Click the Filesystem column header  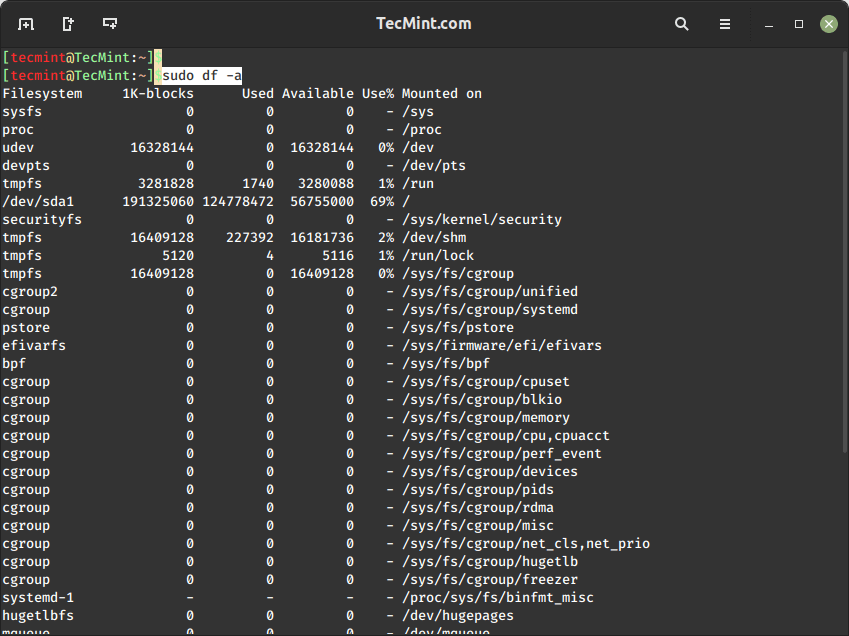pos(42,93)
